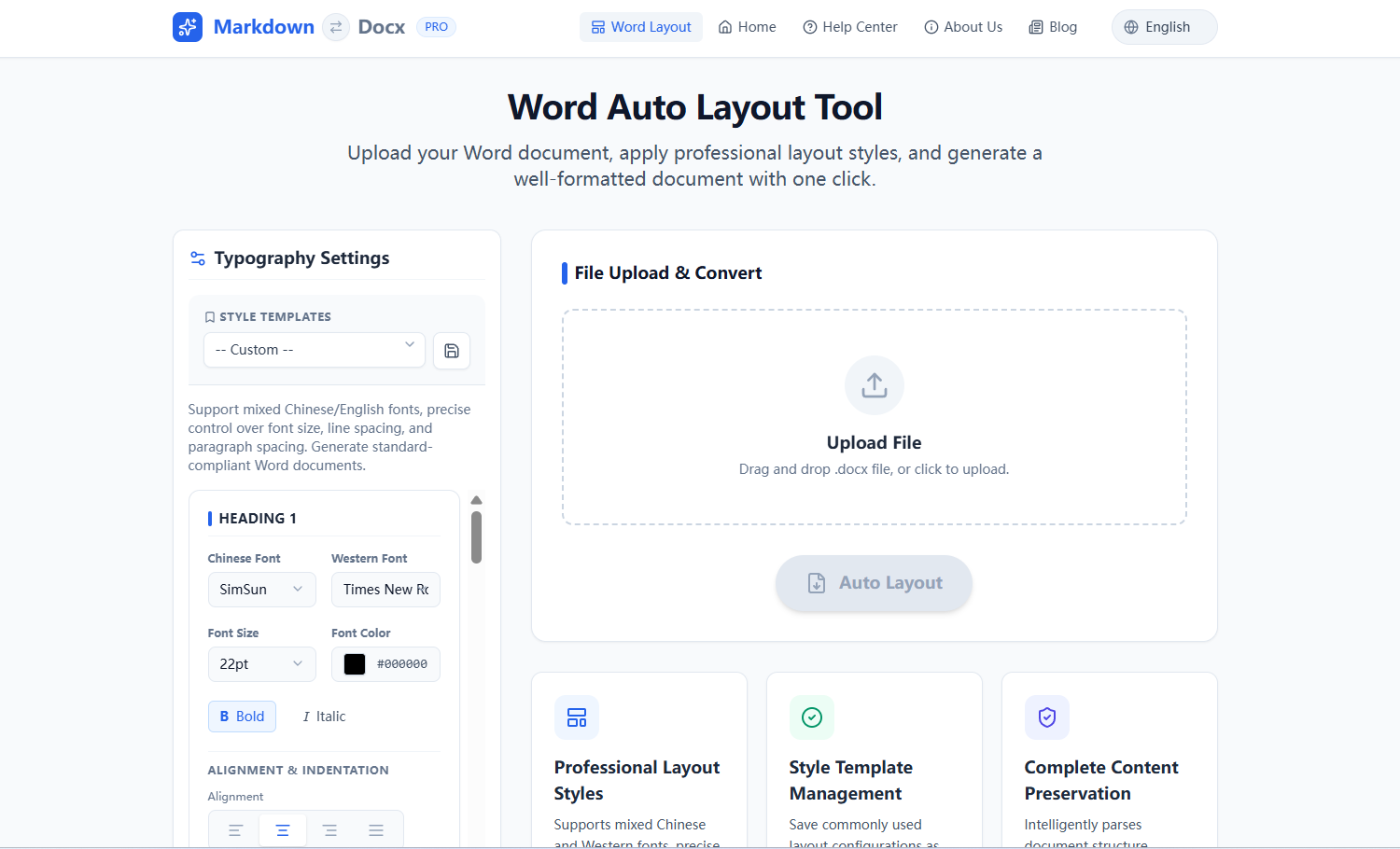Toggle Bold formatting for Heading 1
This screenshot has height=849, width=1400.
click(x=242, y=717)
